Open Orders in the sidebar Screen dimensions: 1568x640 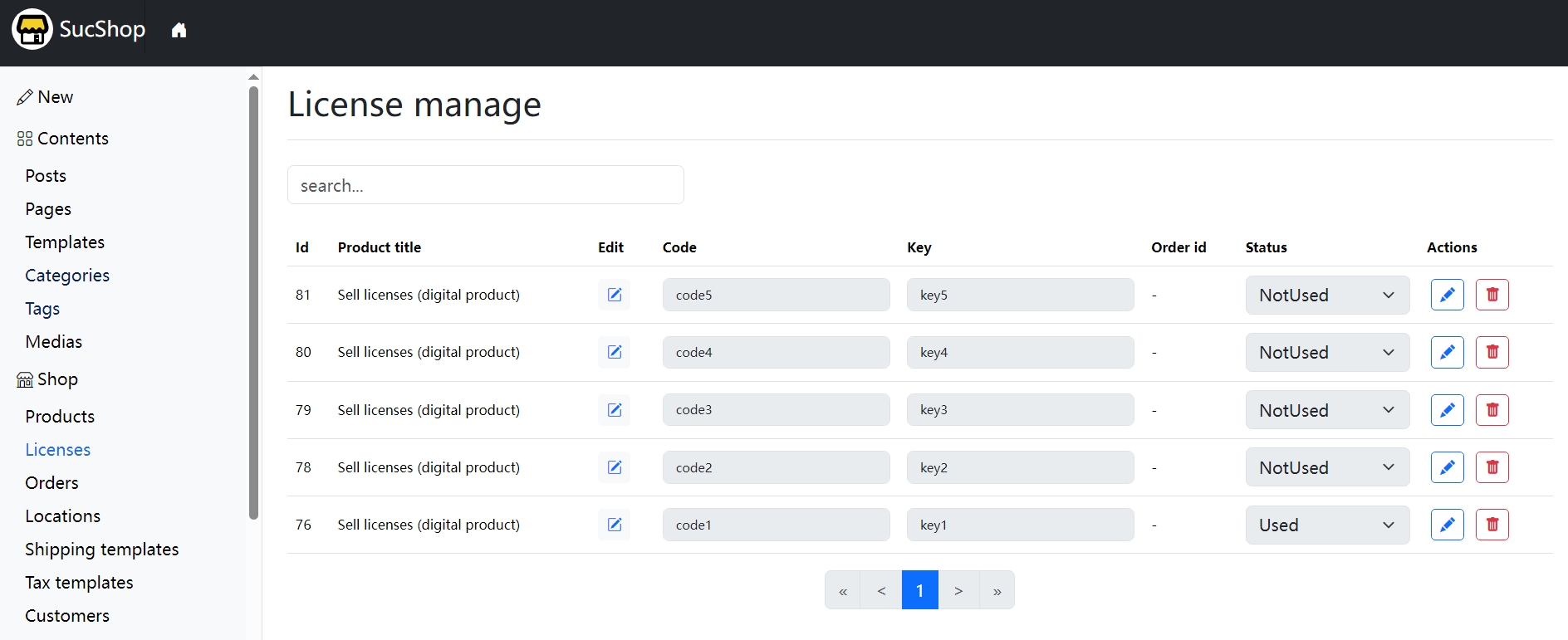[x=51, y=482]
